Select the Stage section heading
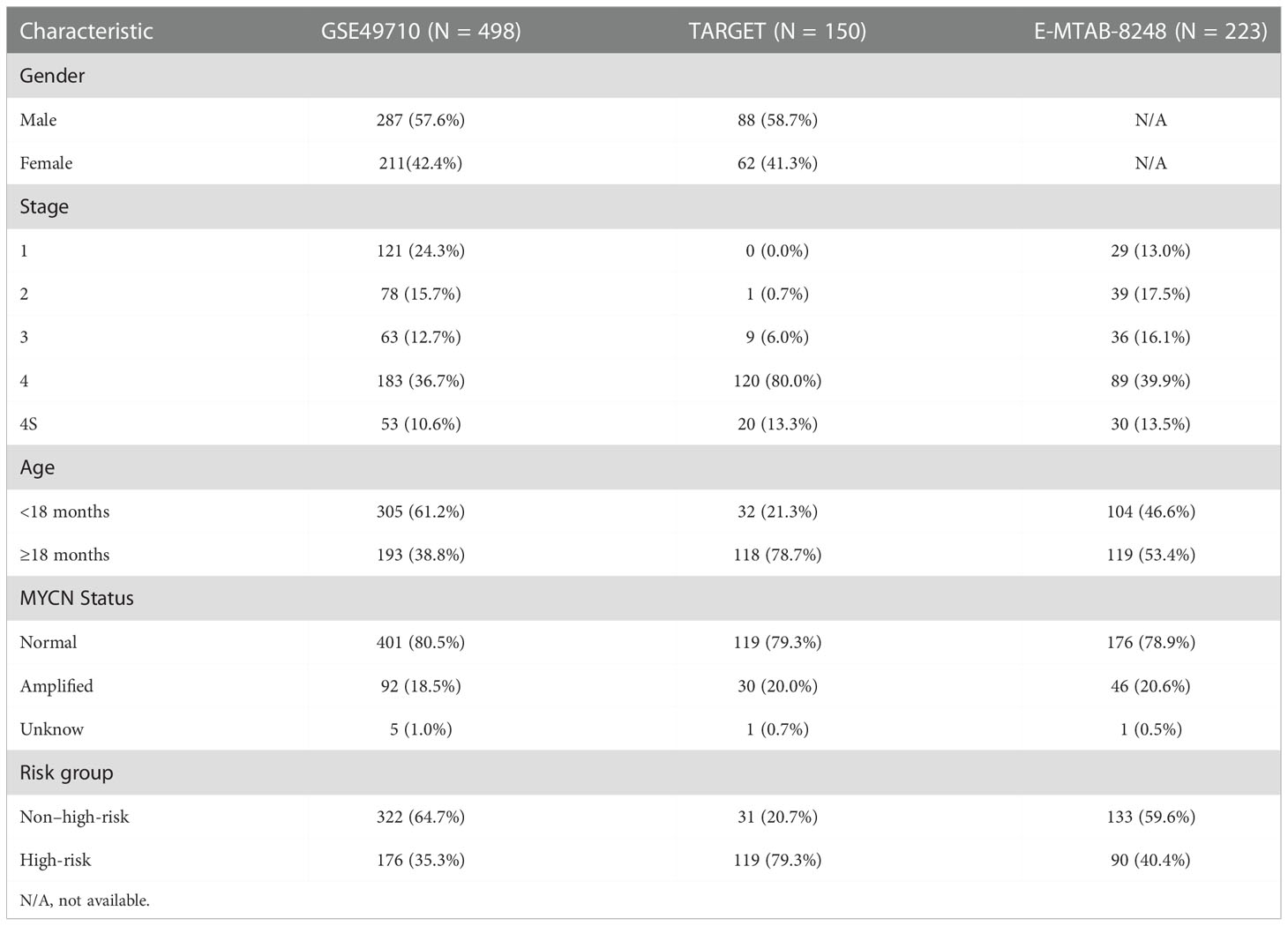 tap(44, 207)
